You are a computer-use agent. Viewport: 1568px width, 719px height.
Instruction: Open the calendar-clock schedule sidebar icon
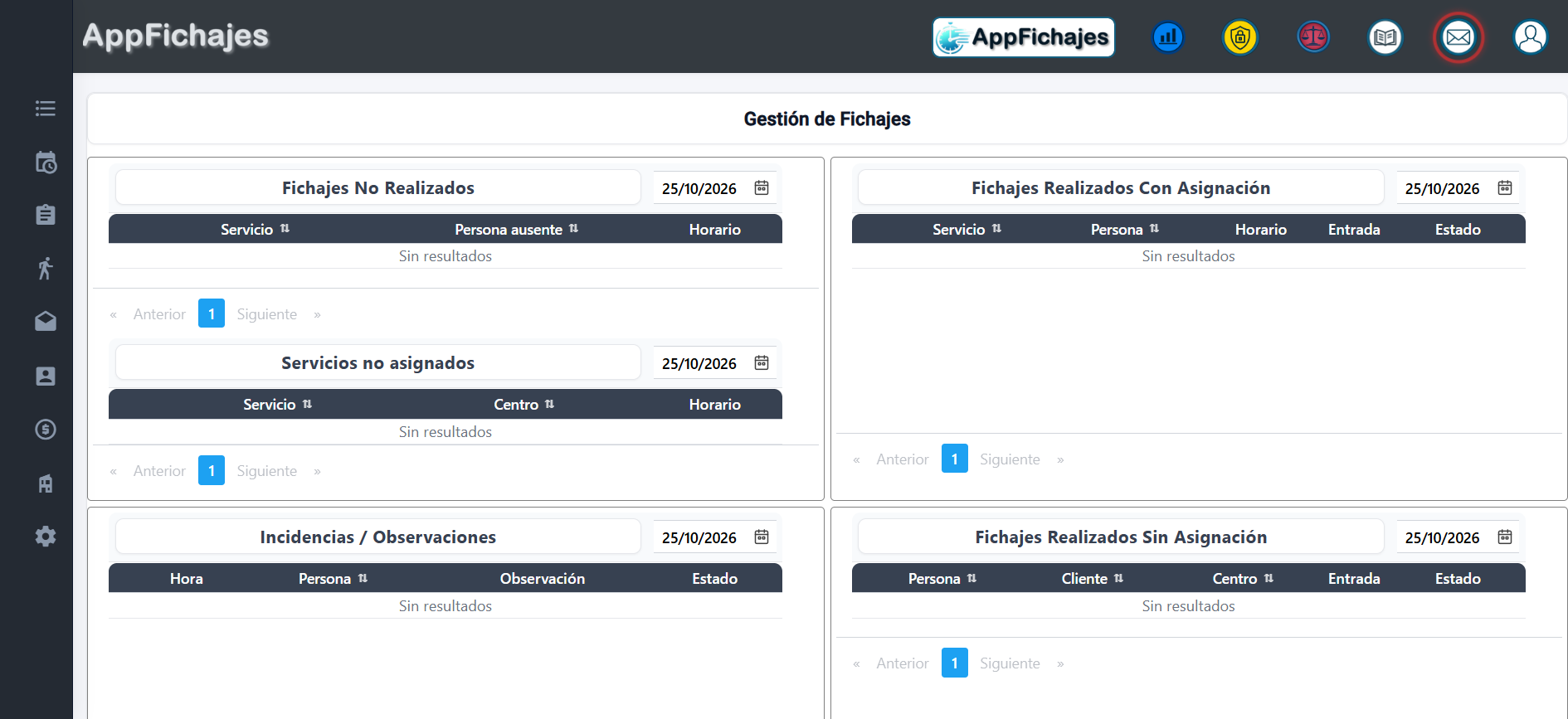[46, 162]
